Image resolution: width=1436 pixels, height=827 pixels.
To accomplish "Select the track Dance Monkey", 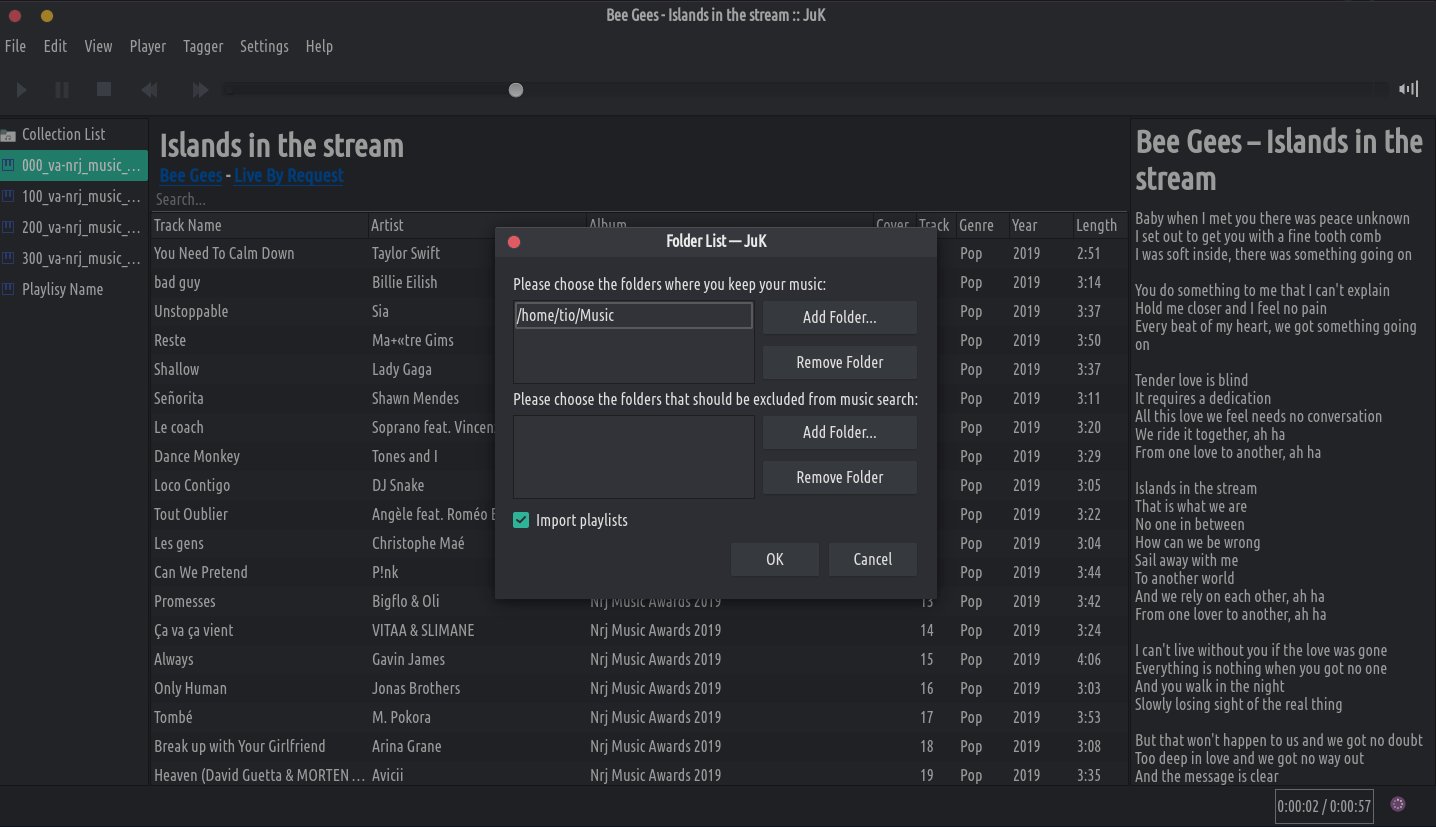I will click(197, 456).
